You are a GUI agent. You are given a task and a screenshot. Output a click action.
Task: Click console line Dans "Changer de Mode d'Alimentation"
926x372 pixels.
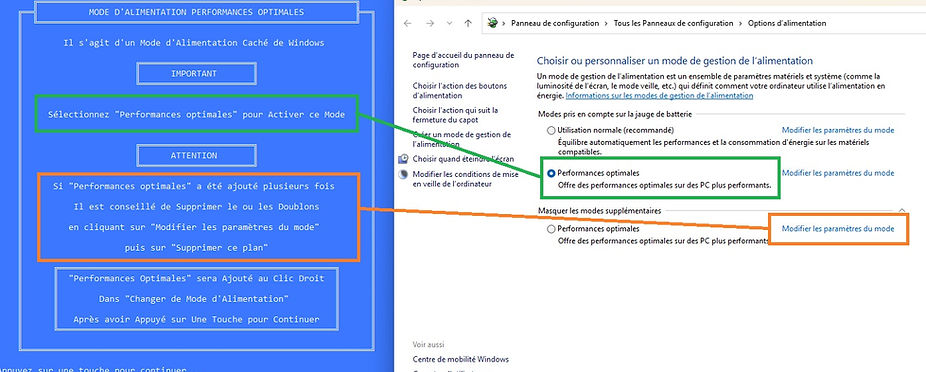tap(194, 299)
